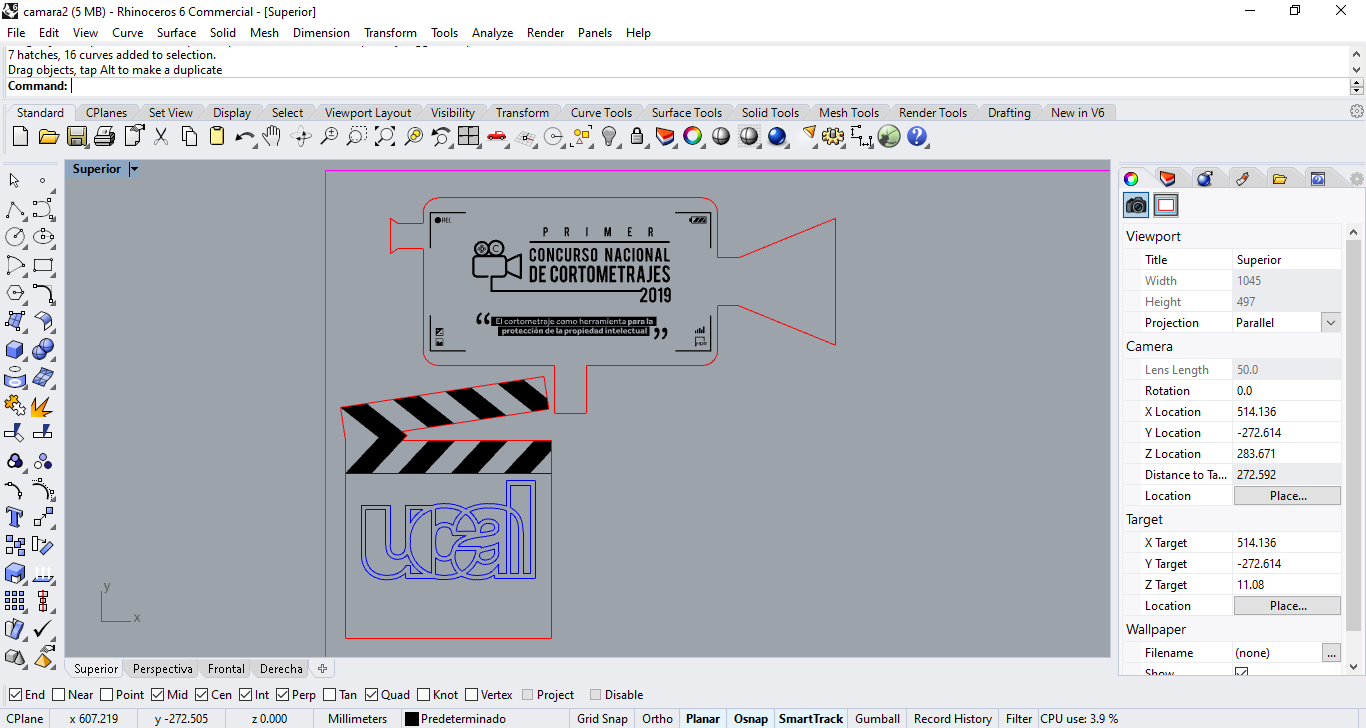Click the red car icon in Standard toolbar

(x=496, y=136)
